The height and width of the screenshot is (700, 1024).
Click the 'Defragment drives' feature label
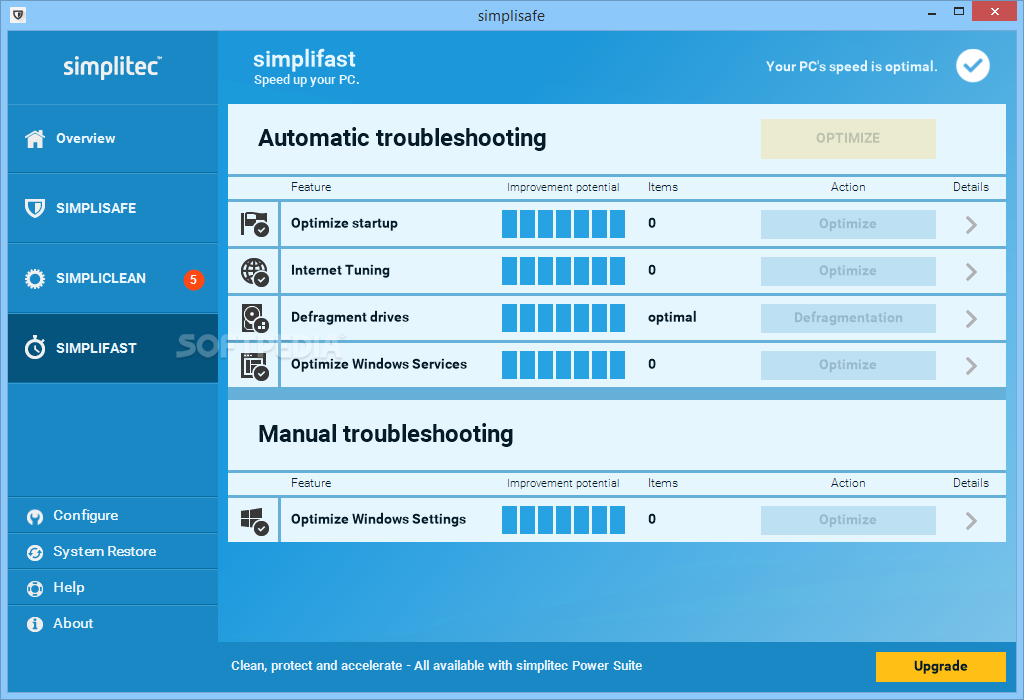point(350,317)
